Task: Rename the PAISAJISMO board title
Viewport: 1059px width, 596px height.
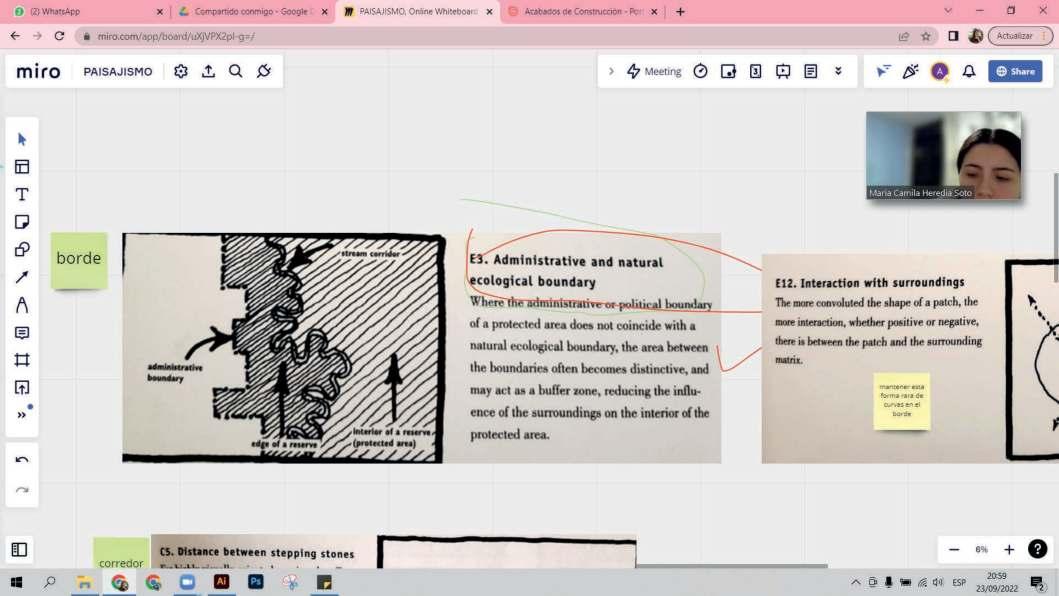Action: coord(118,72)
